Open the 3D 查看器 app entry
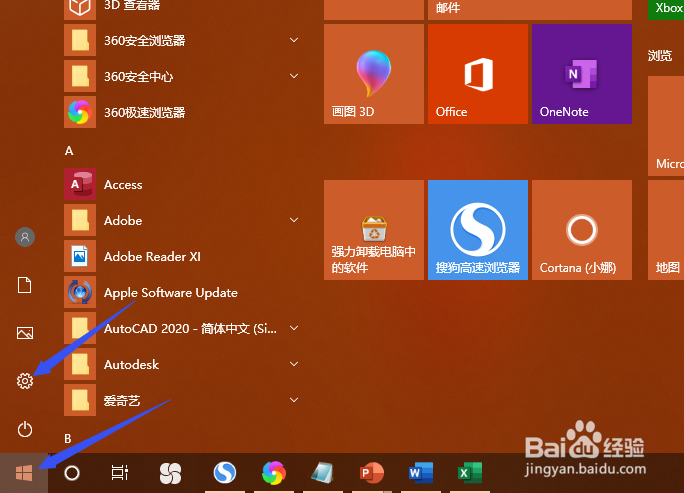Screen dimensions: 684x493 pyautogui.click(x=182, y=7)
